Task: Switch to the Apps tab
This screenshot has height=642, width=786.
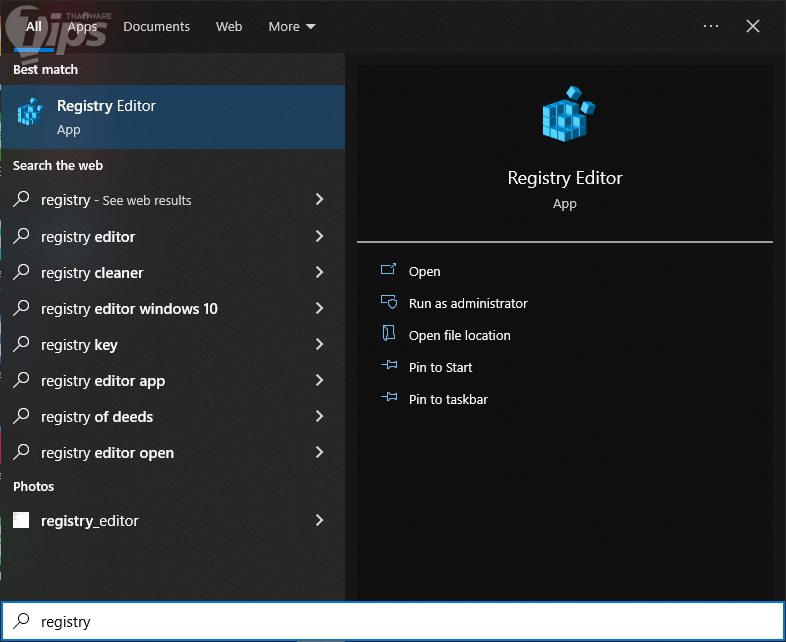Action: click(x=82, y=27)
